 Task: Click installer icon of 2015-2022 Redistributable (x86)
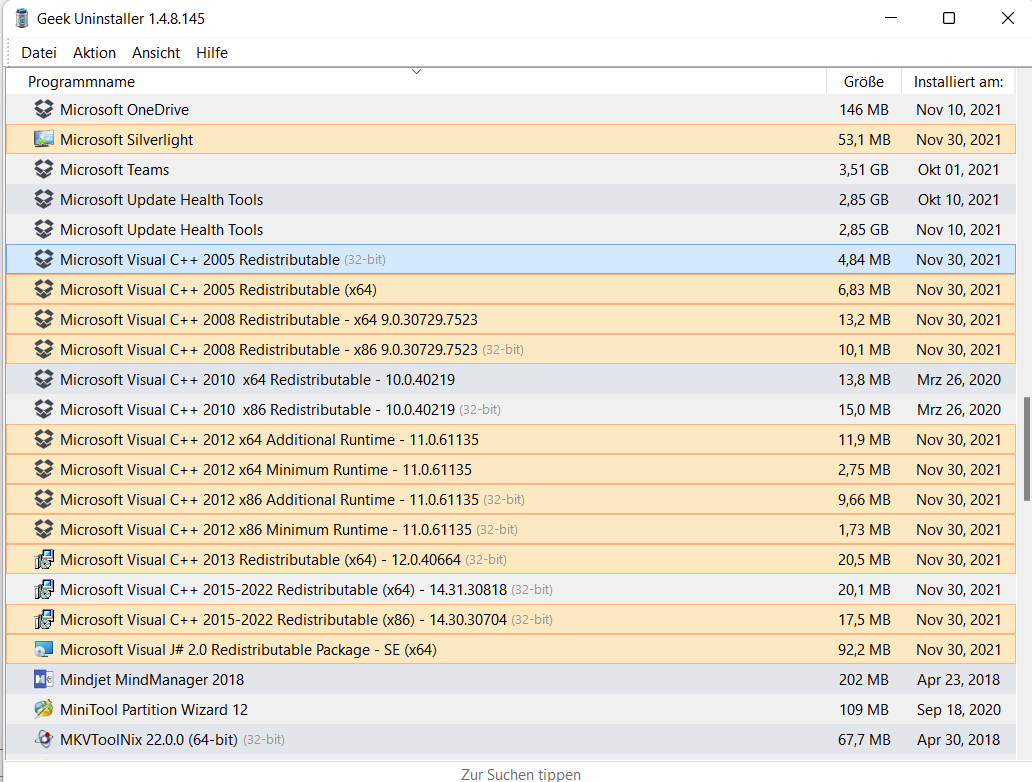click(x=43, y=619)
